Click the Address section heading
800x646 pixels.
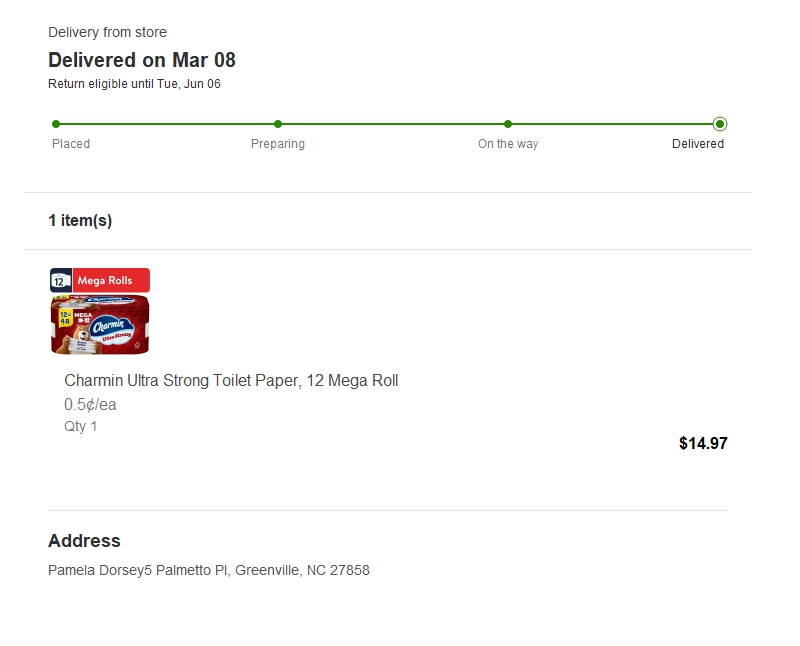point(84,541)
